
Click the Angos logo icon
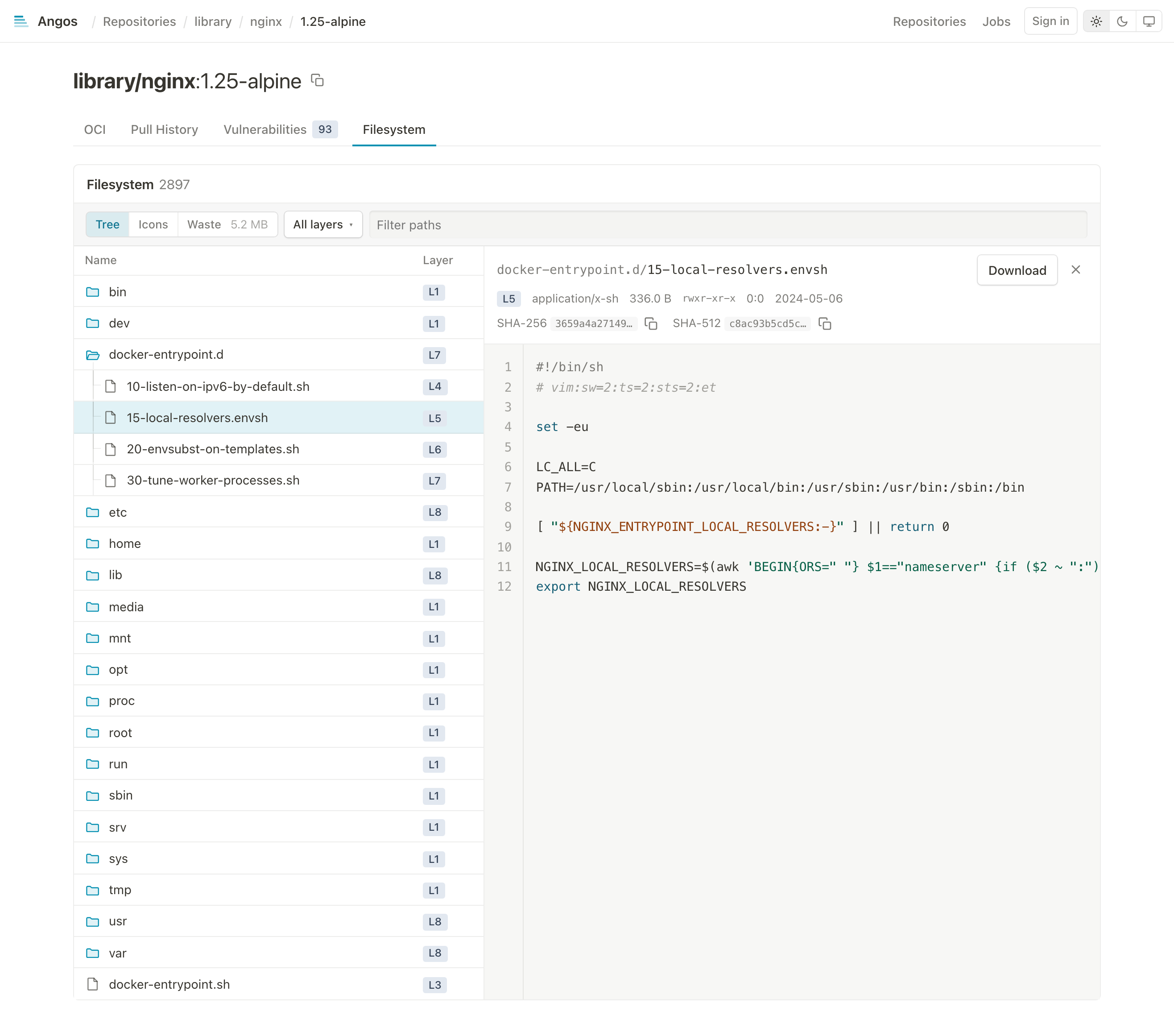21,21
